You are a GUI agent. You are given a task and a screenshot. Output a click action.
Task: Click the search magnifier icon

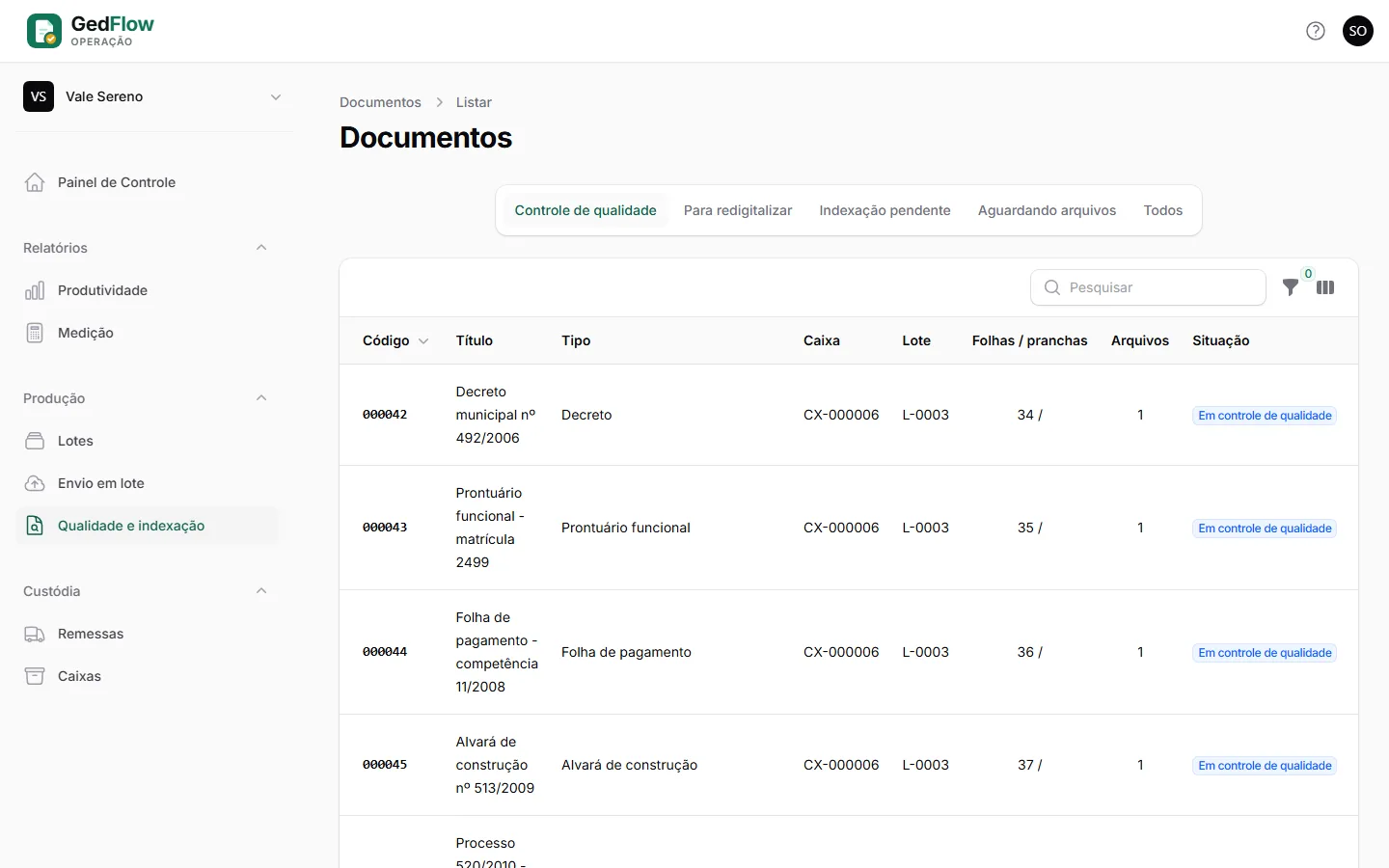pyautogui.click(x=1052, y=287)
